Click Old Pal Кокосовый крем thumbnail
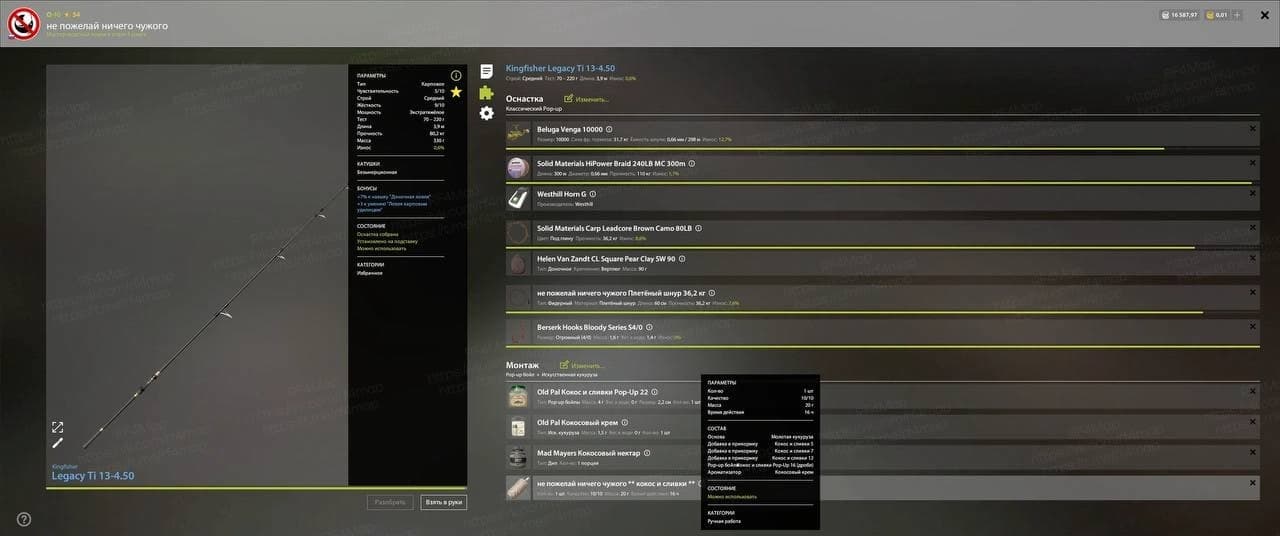 click(517, 426)
